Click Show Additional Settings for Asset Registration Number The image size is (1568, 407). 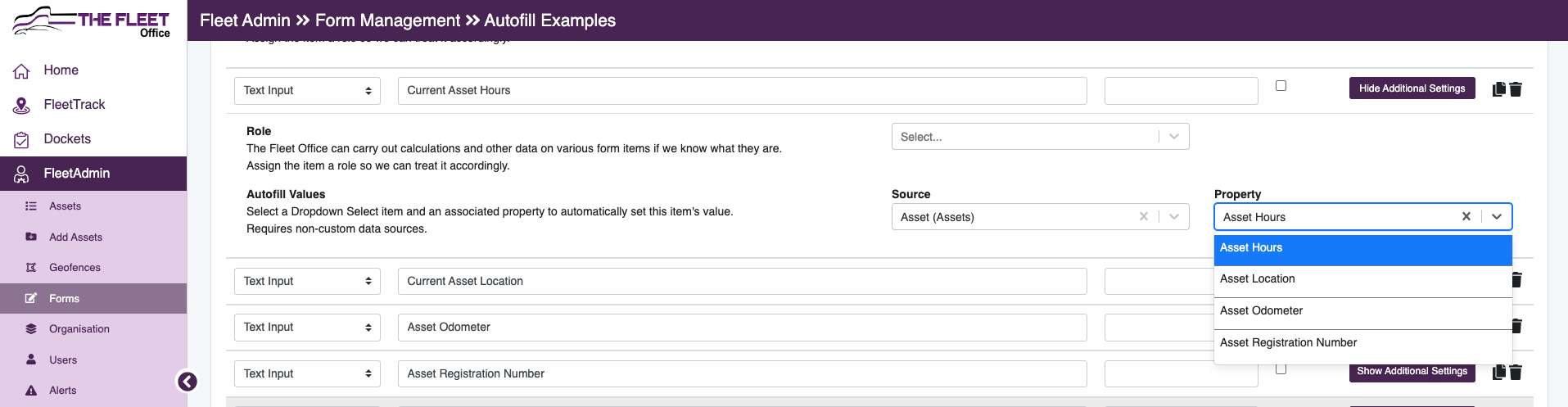pyautogui.click(x=1412, y=371)
